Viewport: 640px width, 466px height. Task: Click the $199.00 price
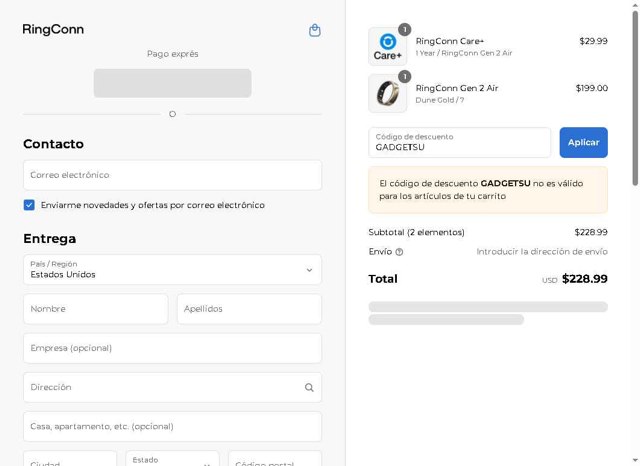(591, 88)
